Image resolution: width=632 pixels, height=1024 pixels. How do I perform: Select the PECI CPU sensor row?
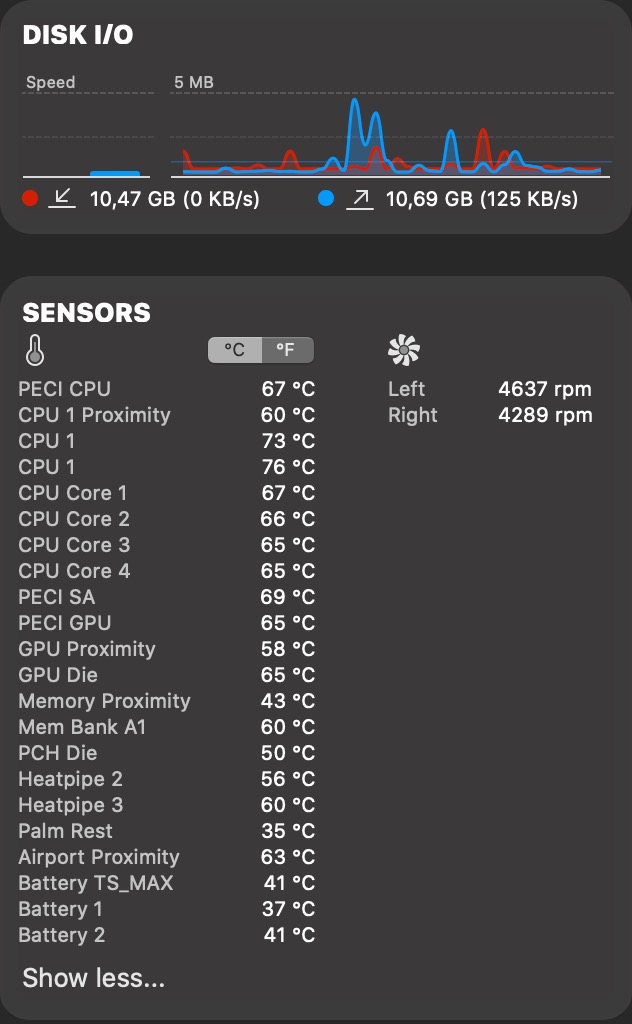click(167, 389)
